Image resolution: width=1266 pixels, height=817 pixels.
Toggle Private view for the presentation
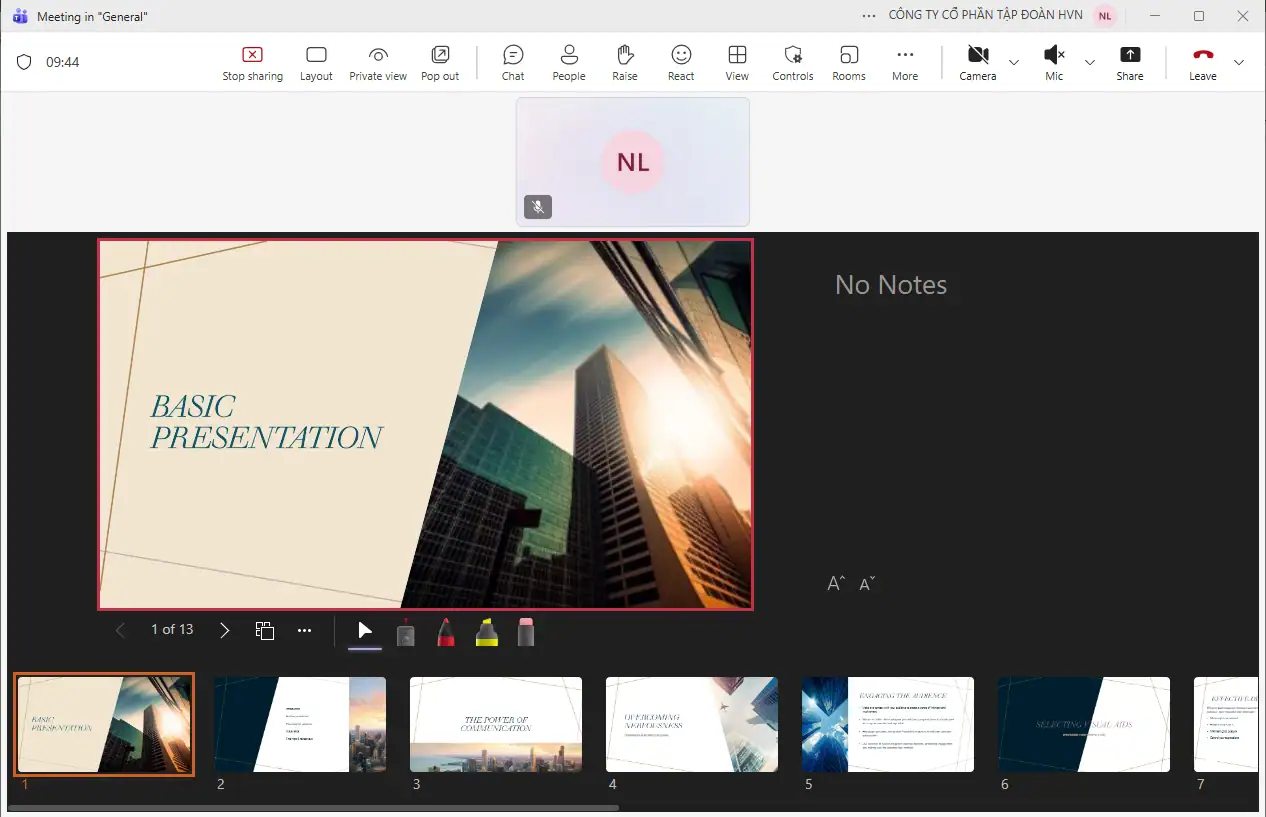[x=378, y=63]
